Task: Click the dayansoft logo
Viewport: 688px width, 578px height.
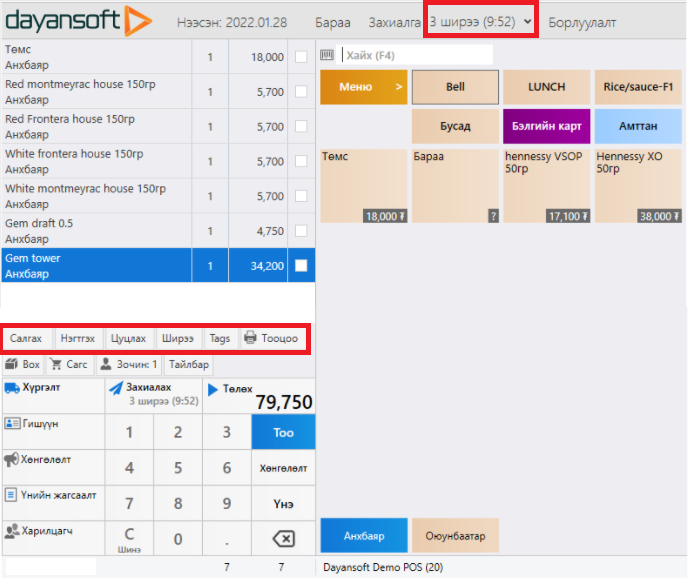Action: [79, 21]
